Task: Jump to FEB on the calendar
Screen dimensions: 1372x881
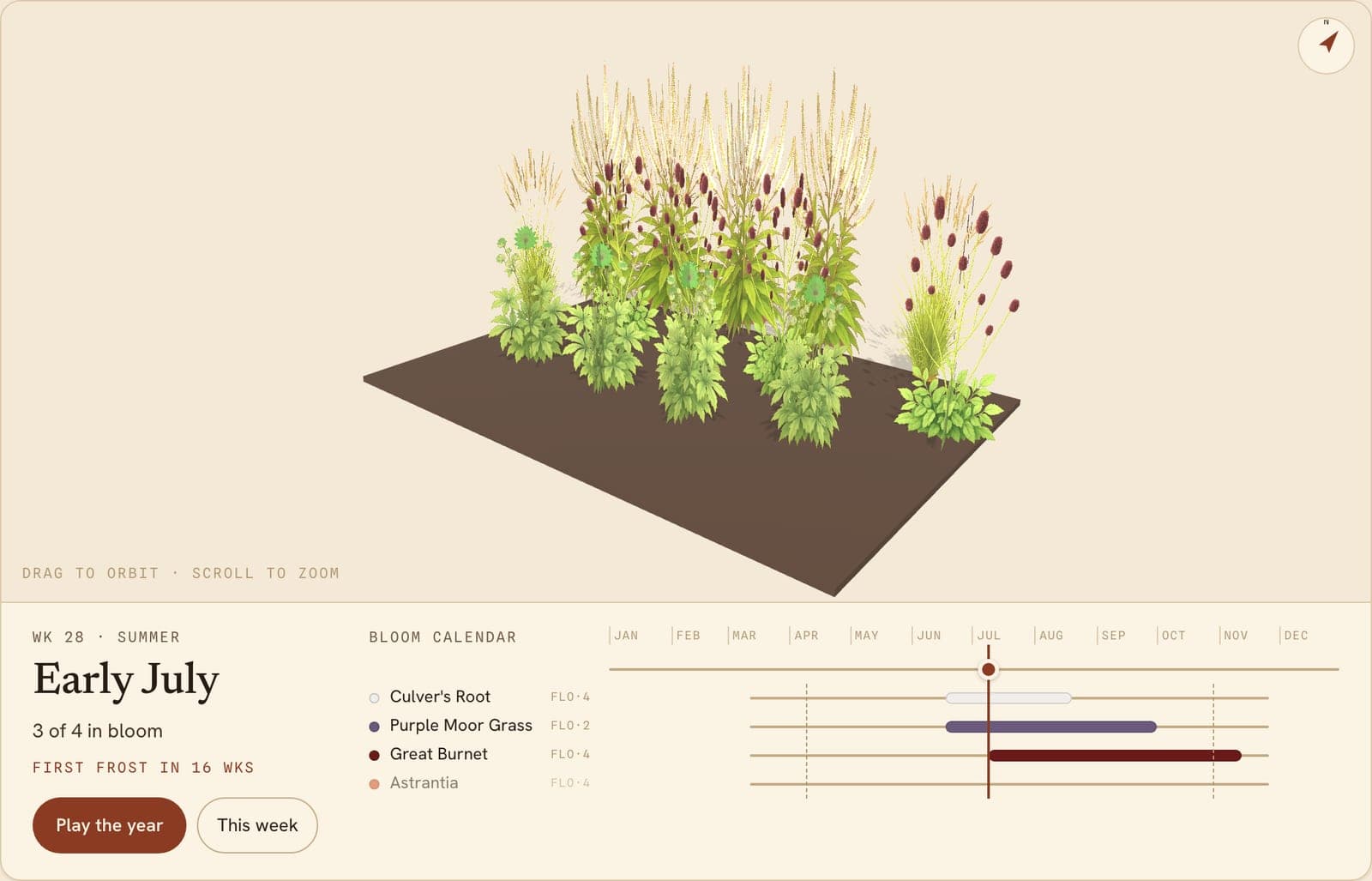Action: 688,636
